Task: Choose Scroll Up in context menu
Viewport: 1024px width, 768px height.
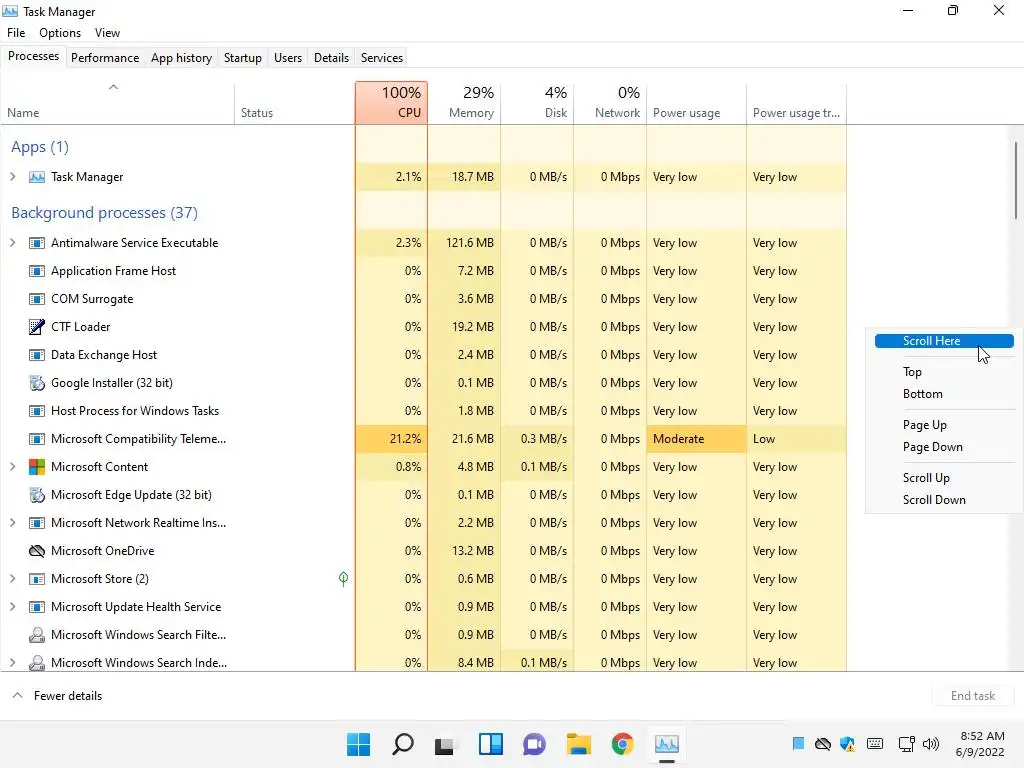Action: point(926,477)
